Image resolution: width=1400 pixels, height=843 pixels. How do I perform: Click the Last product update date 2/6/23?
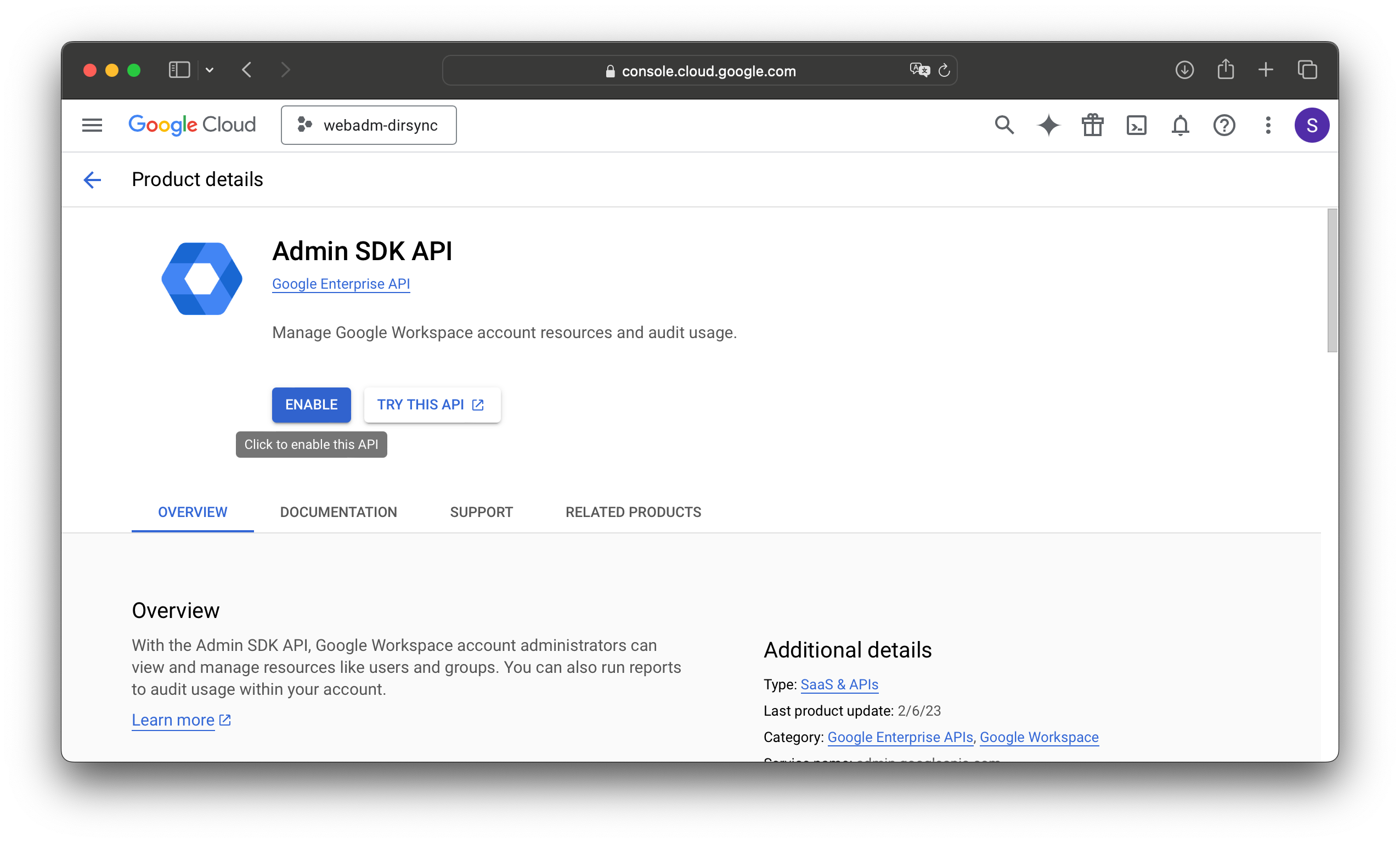(918, 711)
